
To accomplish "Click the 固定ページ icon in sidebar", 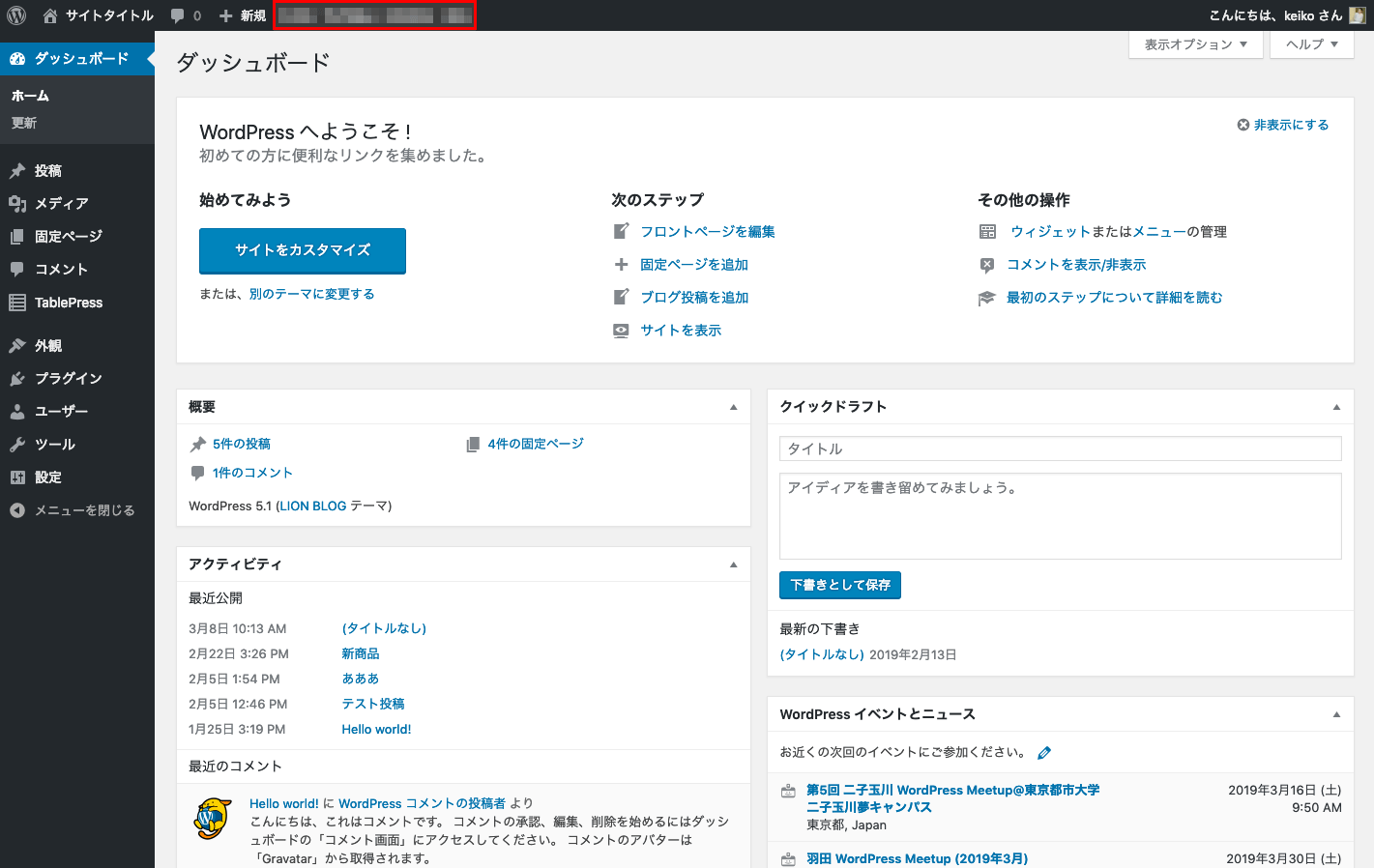I will click(17, 237).
